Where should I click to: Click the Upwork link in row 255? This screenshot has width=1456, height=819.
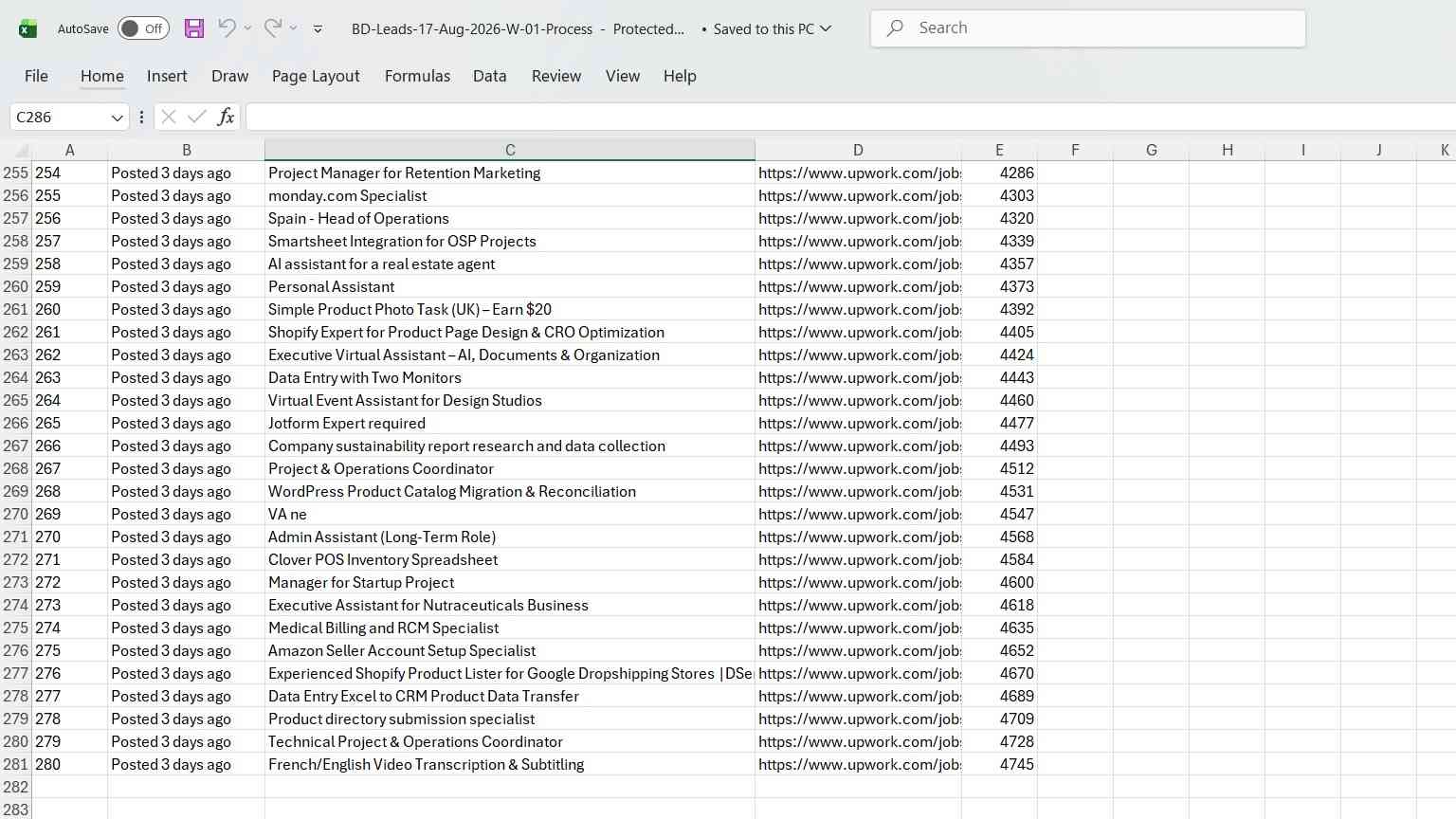pyautogui.click(x=858, y=173)
